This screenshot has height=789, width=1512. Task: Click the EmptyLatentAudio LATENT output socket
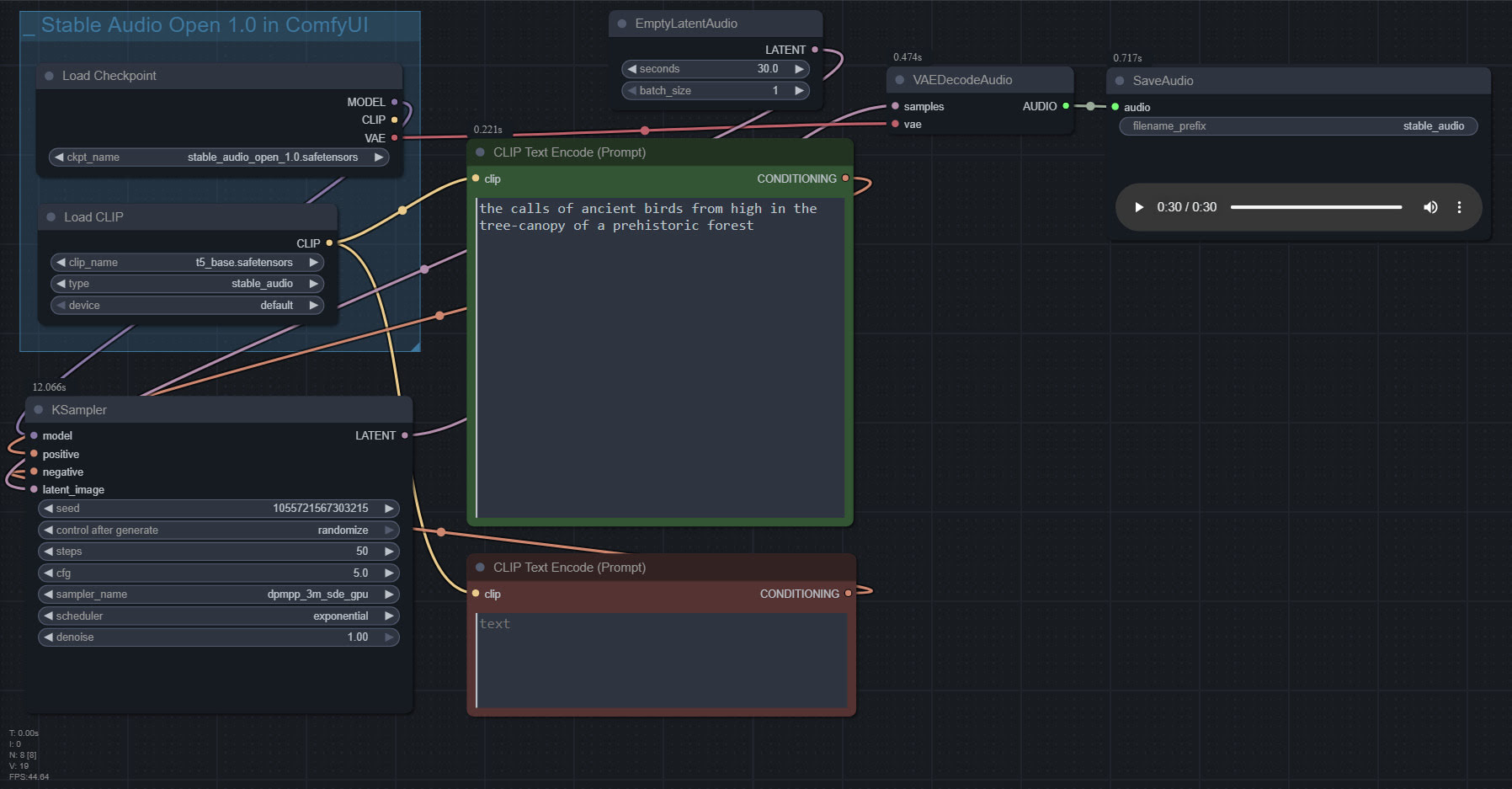[x=814, y=50]
